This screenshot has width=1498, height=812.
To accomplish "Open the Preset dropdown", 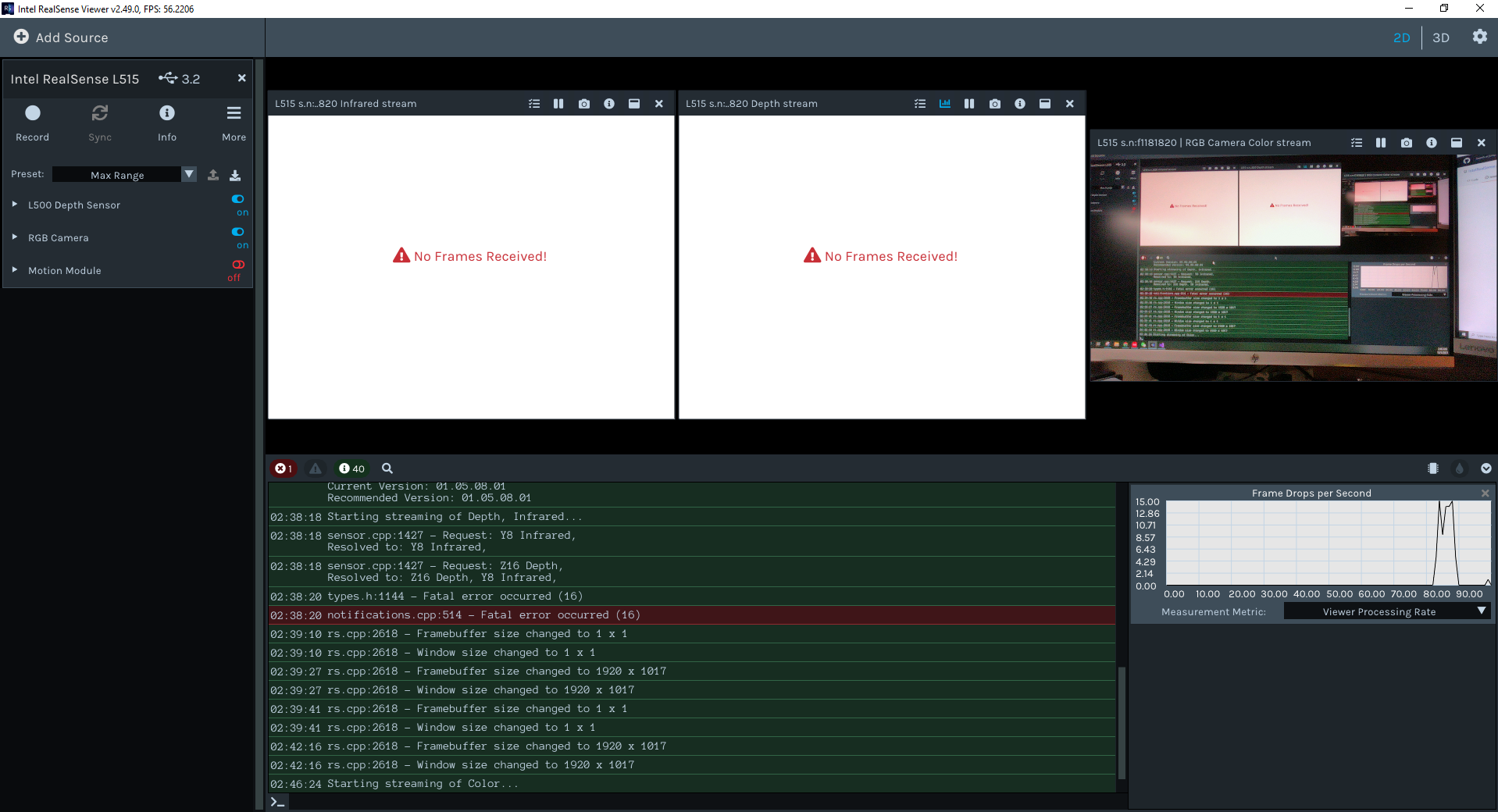I will [x=188, y=174].
